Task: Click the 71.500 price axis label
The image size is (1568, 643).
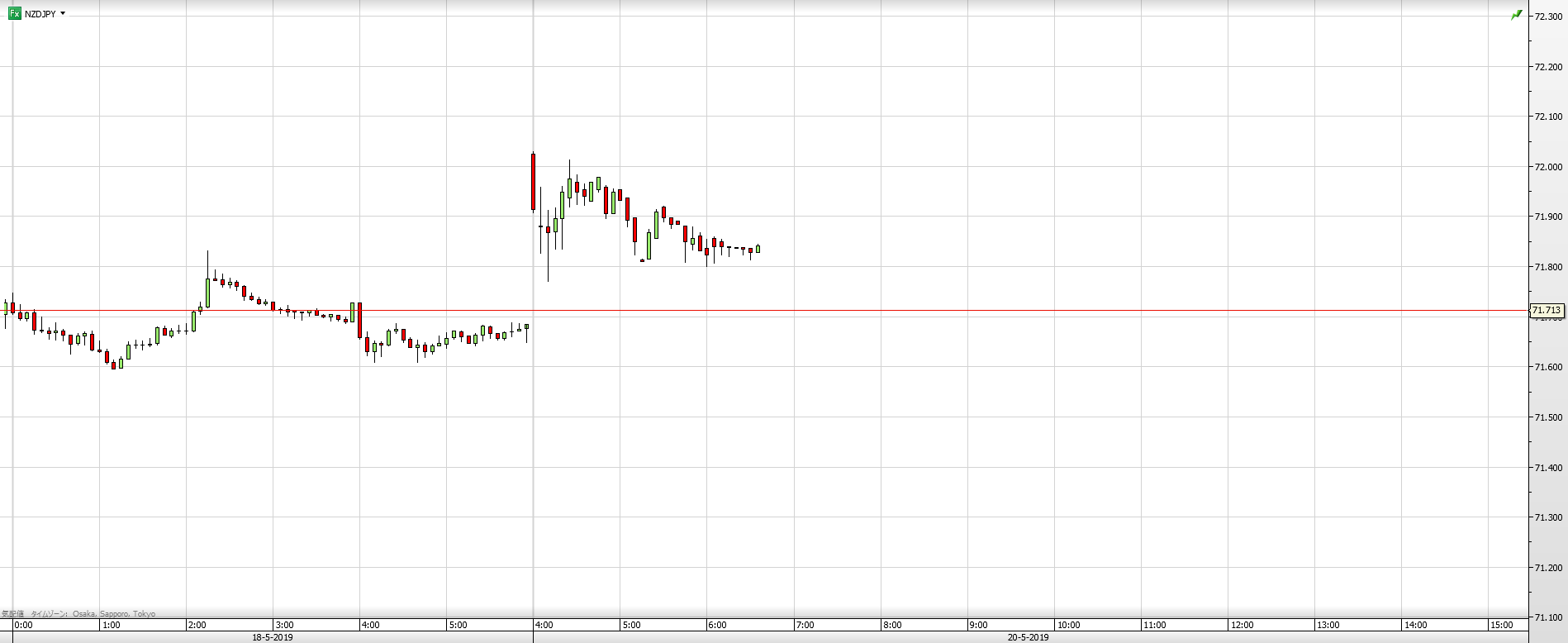Action: pyautogui.click(x=1548, y=417)
